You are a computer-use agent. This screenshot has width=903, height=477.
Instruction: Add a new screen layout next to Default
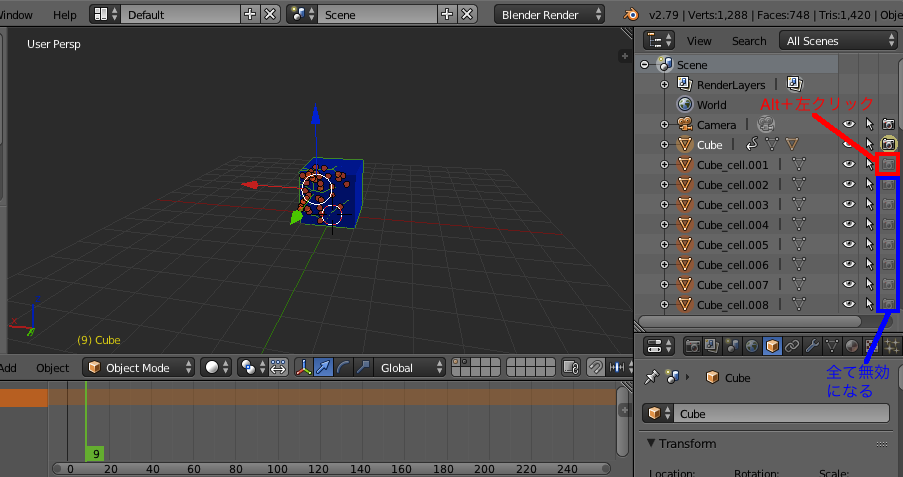250,14
